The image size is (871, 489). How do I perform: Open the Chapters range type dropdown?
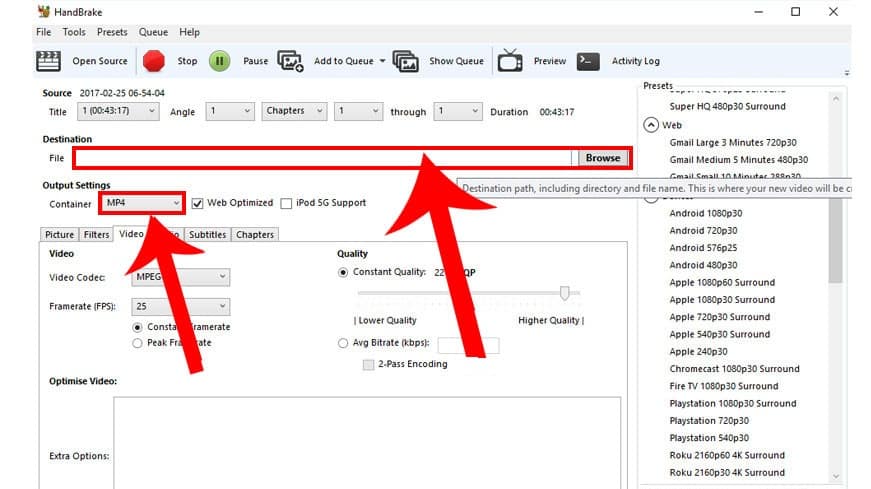[x=294, y=111]
